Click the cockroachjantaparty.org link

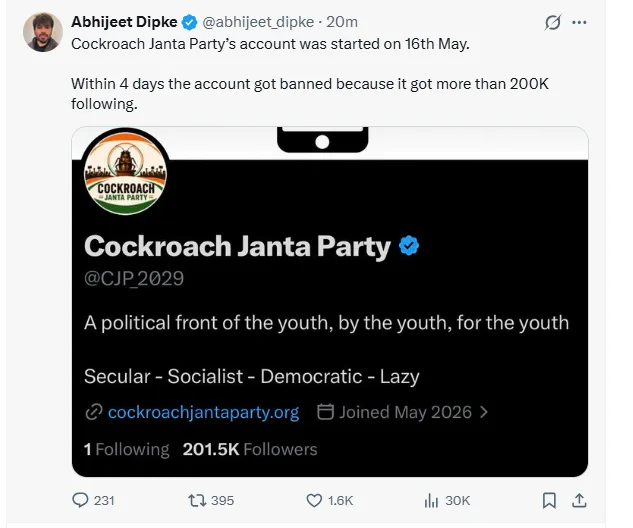tap(203, 412)
